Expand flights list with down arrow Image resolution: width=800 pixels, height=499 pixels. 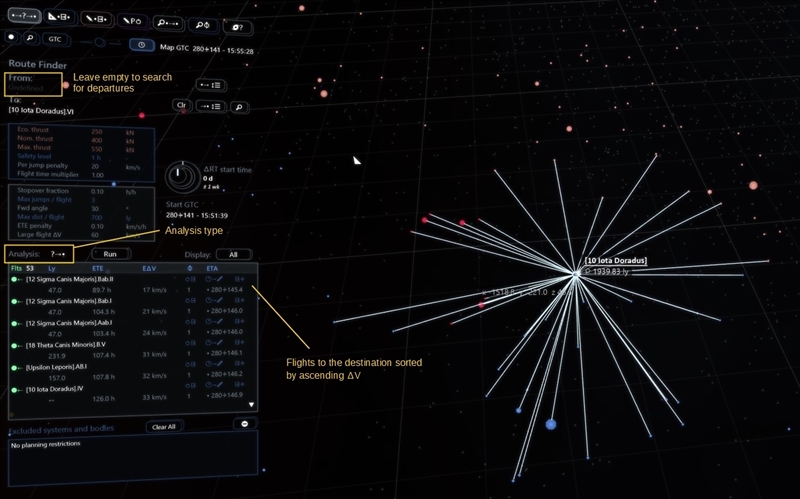[251, 405]
